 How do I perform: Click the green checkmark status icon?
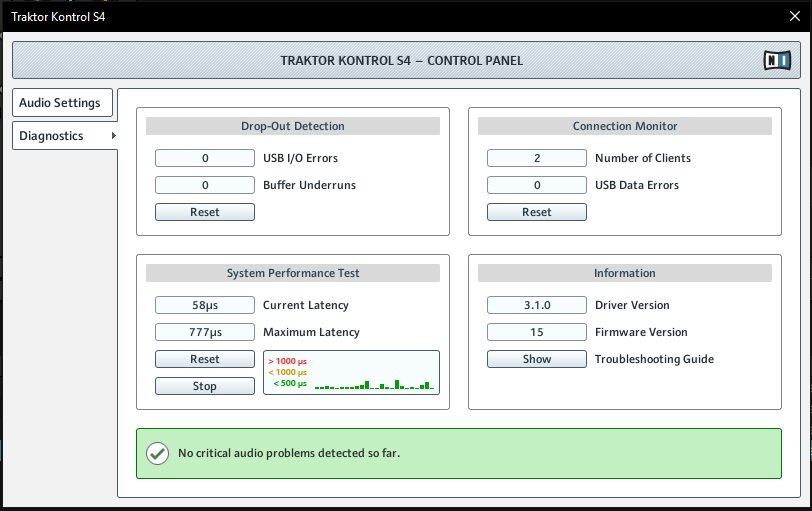[x=157, y=454]
